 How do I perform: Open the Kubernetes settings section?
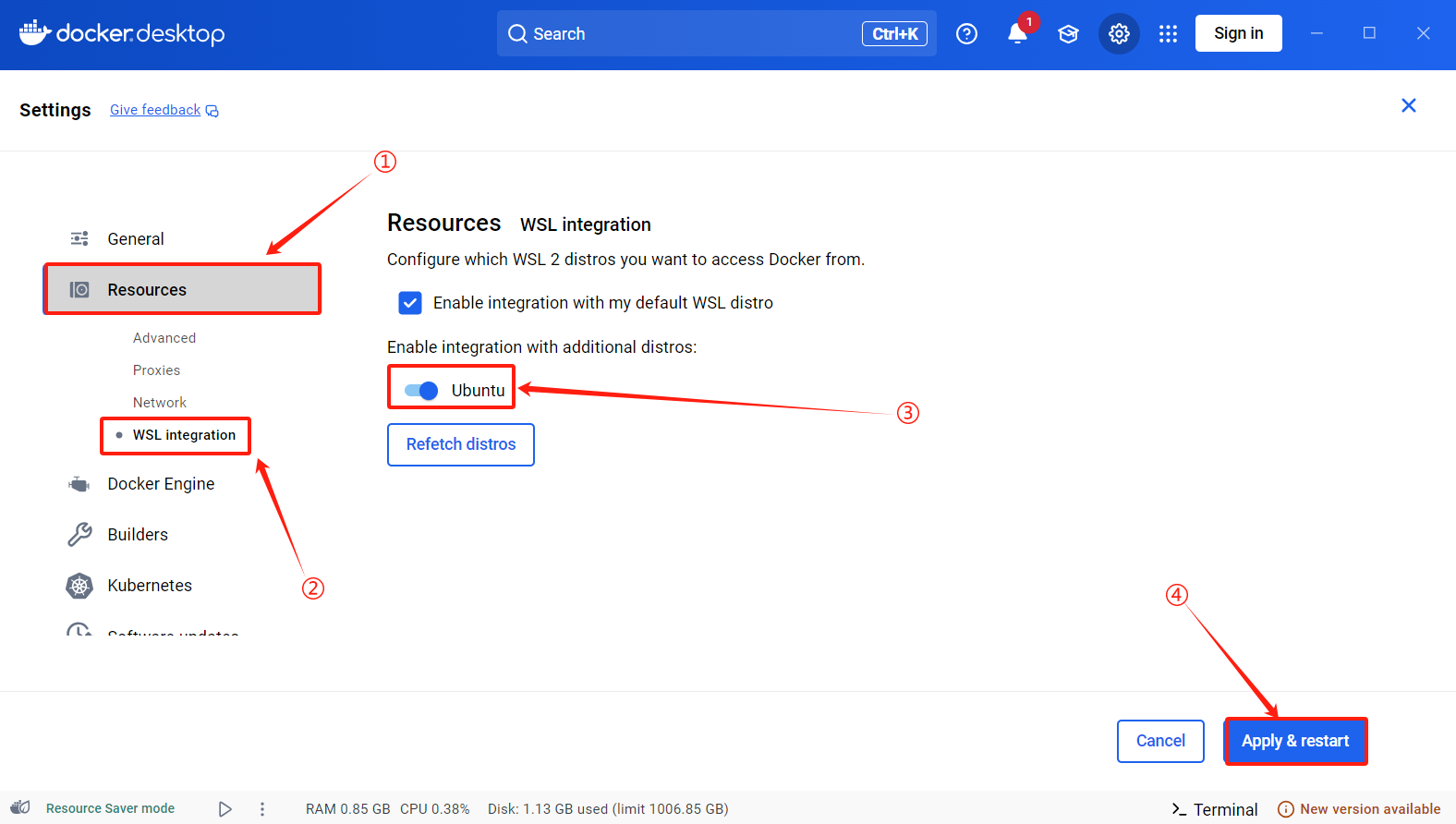(x=150, y=586)
